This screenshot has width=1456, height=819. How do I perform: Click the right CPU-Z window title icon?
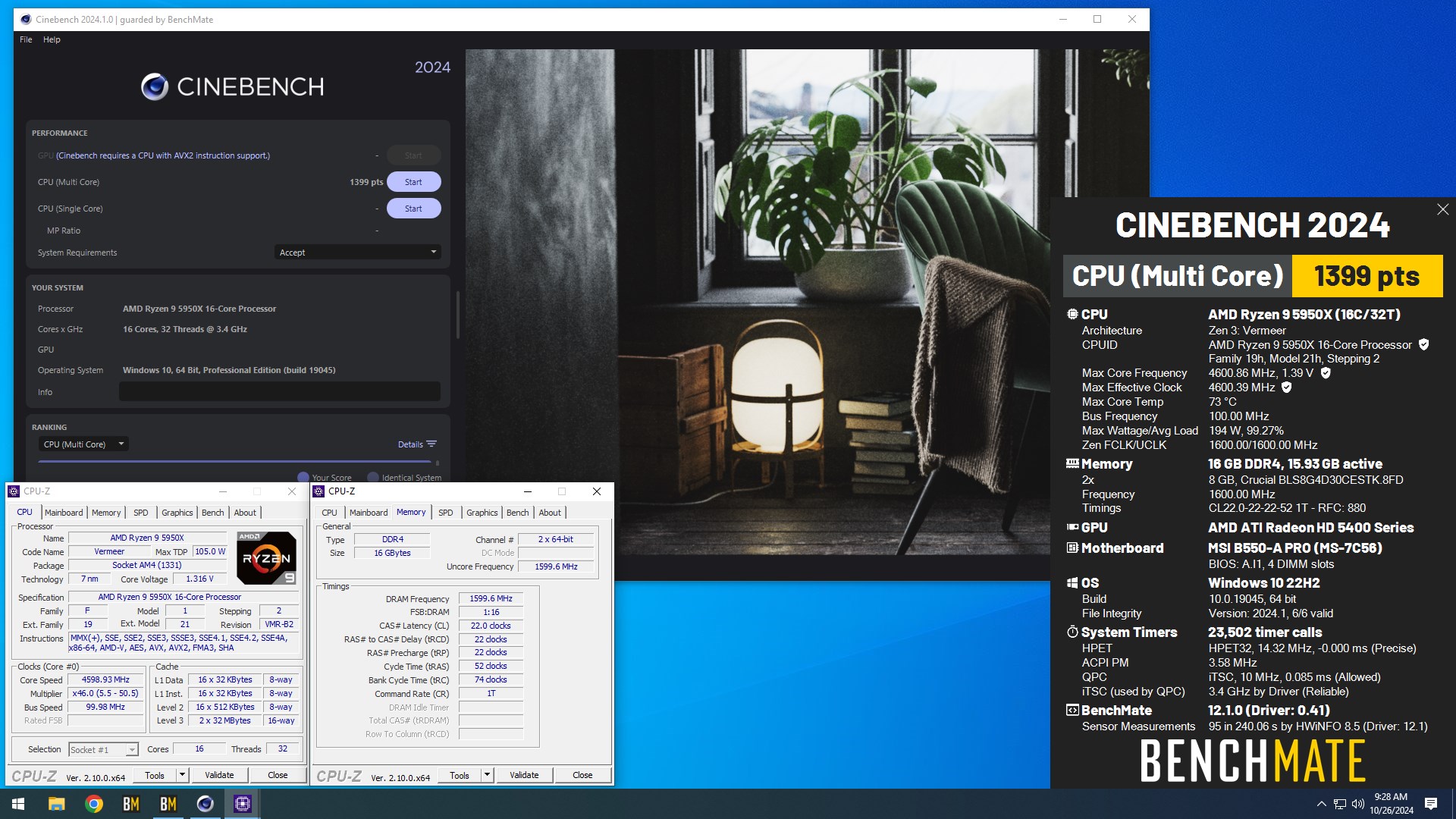coord(318,491)
